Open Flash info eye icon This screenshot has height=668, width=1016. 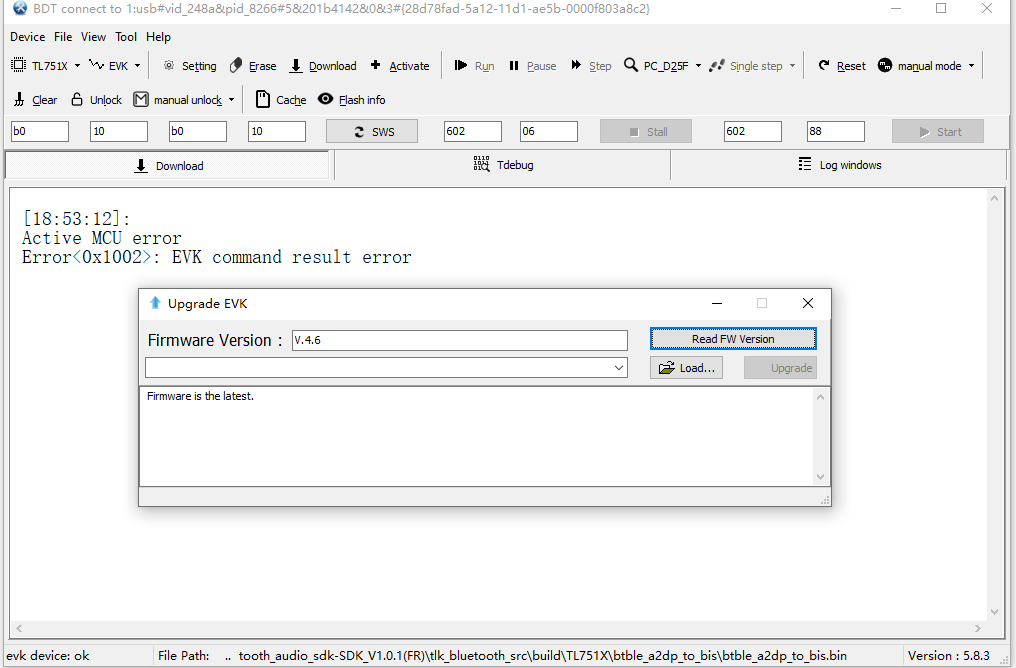(325, 98)
